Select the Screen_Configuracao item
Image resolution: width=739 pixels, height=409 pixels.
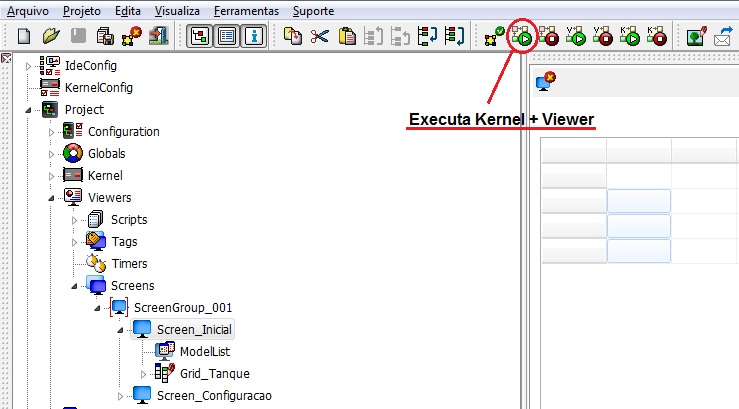(214, 395)
